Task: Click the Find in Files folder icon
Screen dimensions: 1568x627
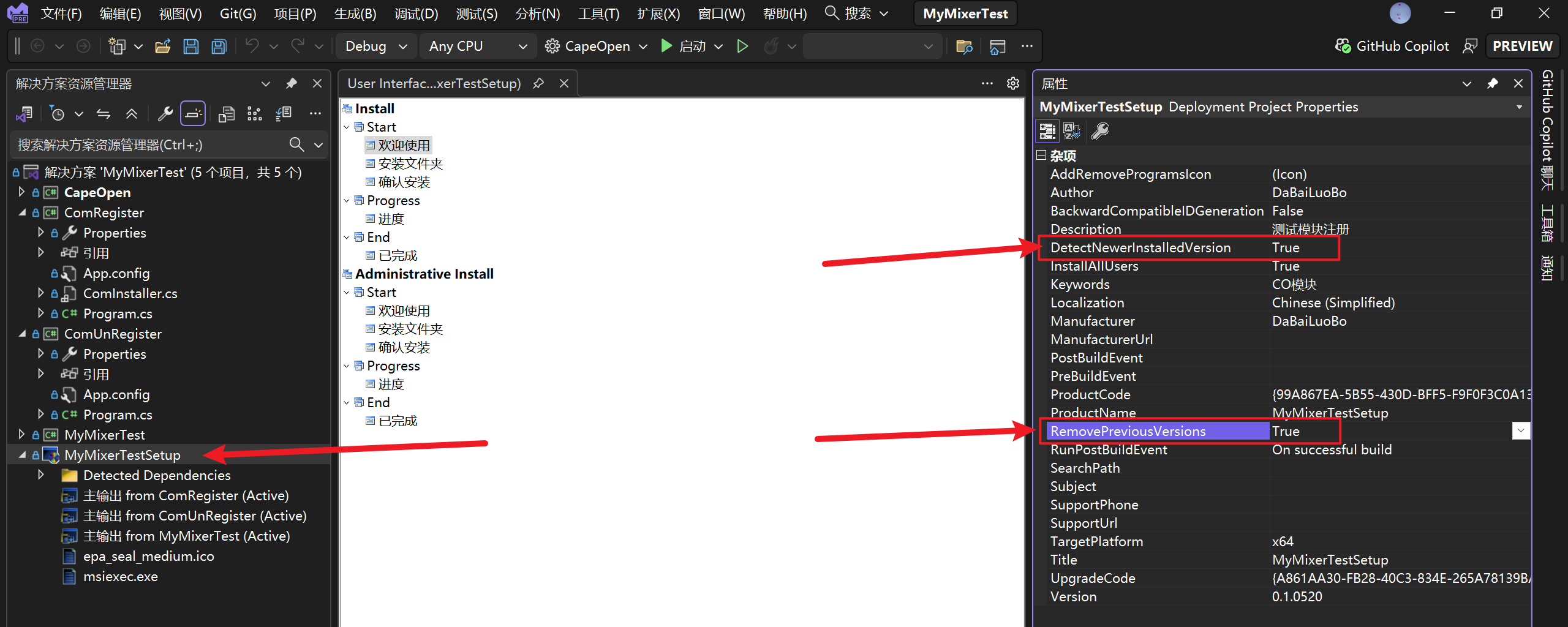Action: 964,46
